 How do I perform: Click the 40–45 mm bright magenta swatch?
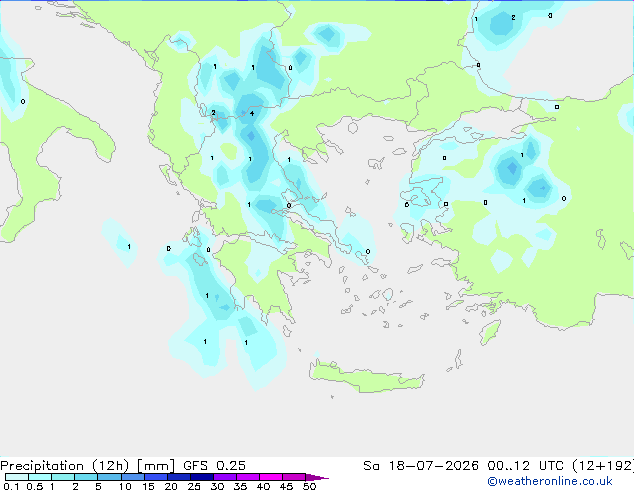(271, 477)
